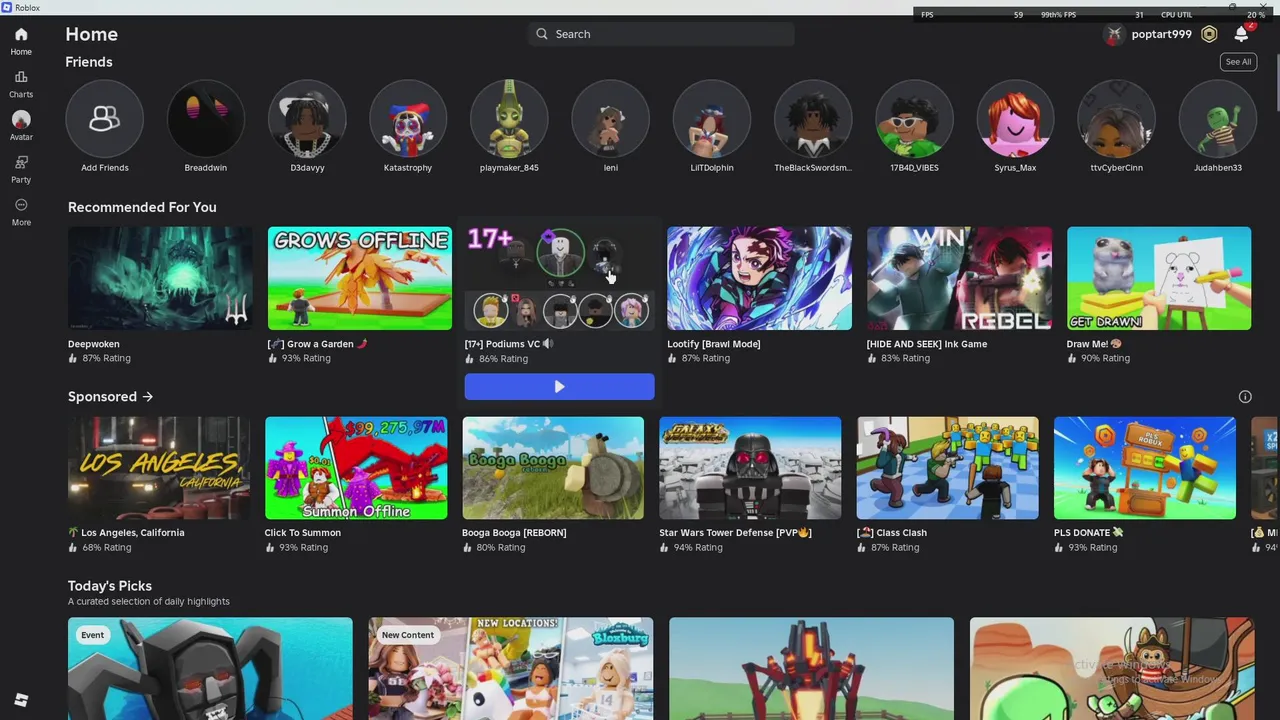Open friend LilTDolphin's avatar
The height and width of the screenshot is (720, 1280).
(x=712, y=119)
